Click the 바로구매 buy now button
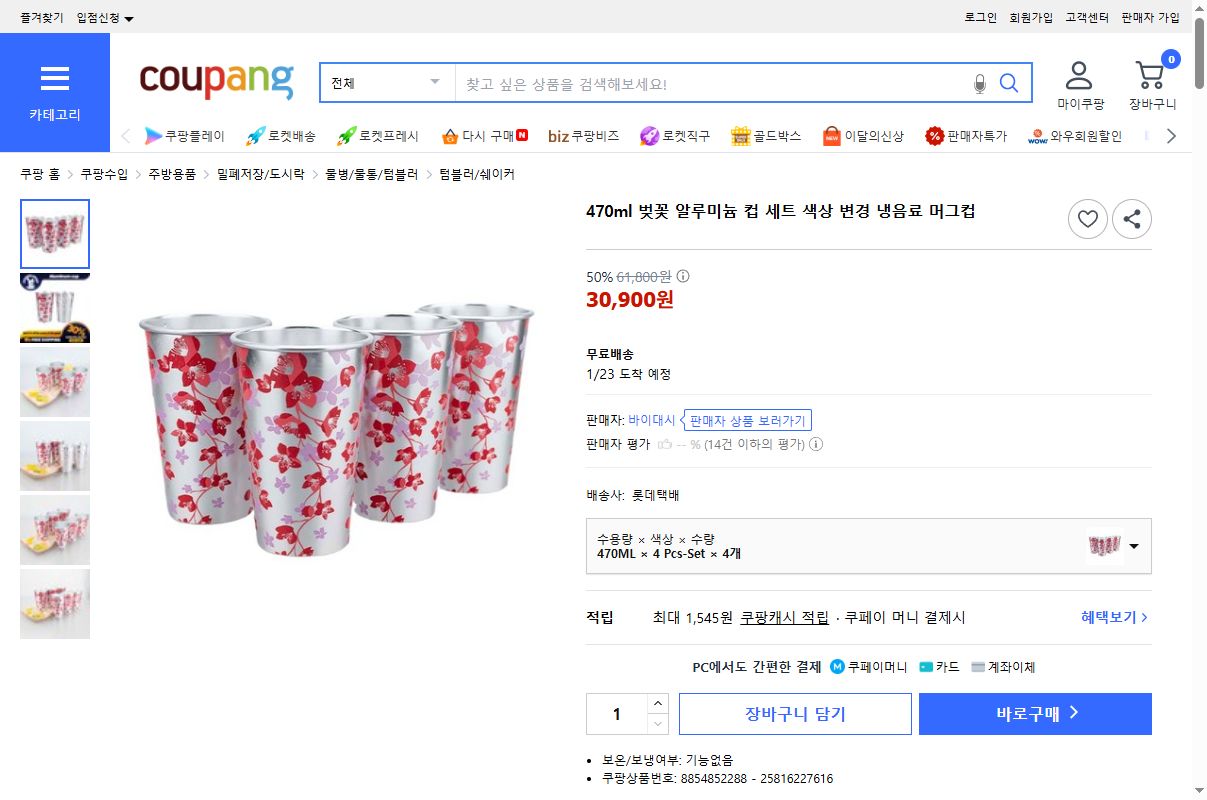The height and width of the screenshot is (800, 1207). pyautogui.click(x=1035, y=713)
